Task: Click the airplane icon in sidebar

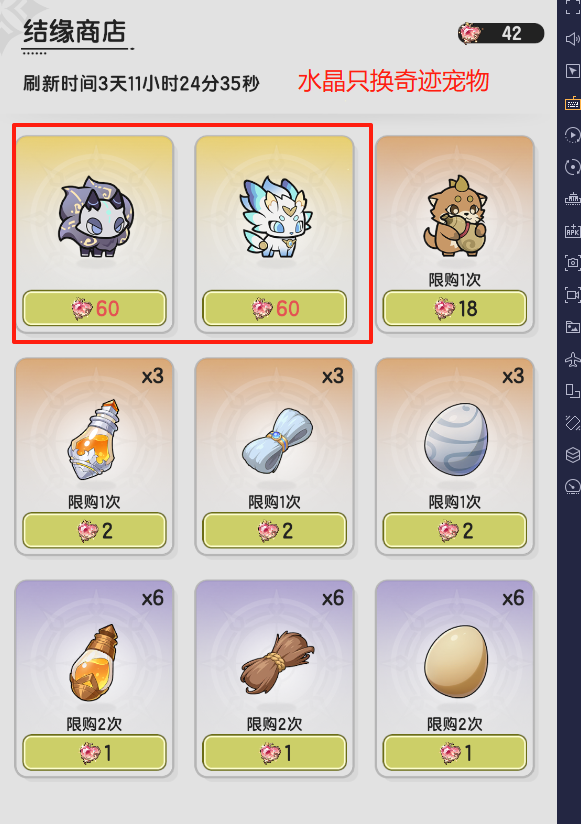Action: coord(573,359)
